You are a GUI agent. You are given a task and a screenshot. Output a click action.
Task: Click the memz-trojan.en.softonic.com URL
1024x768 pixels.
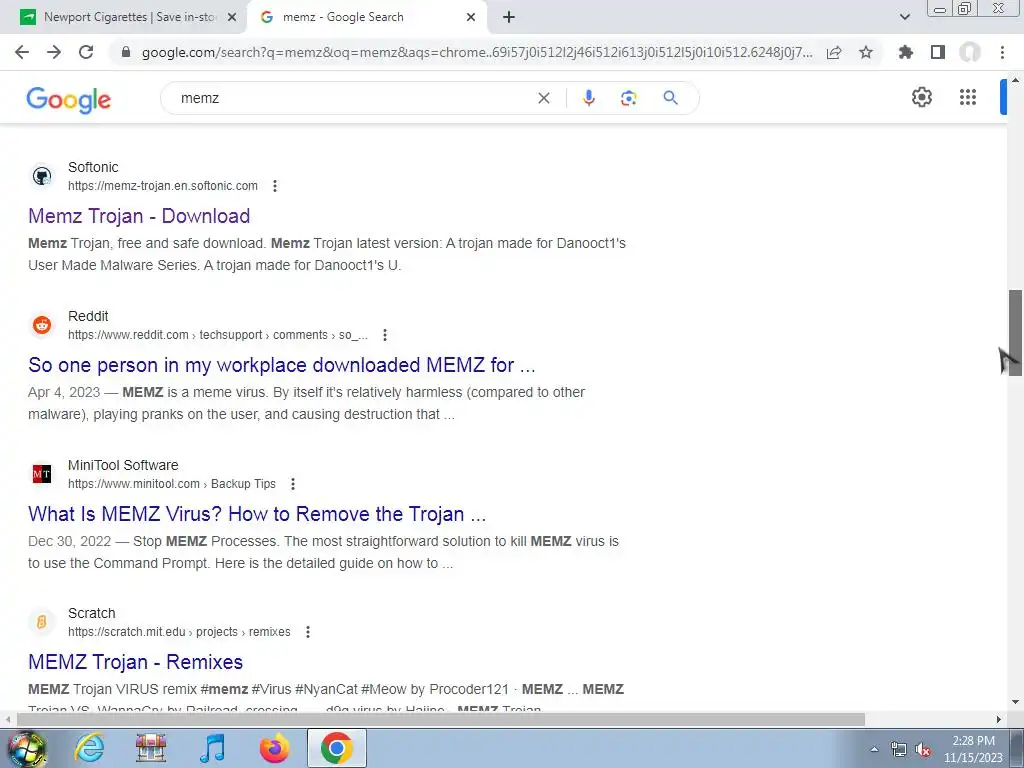[x=163, y=186]
